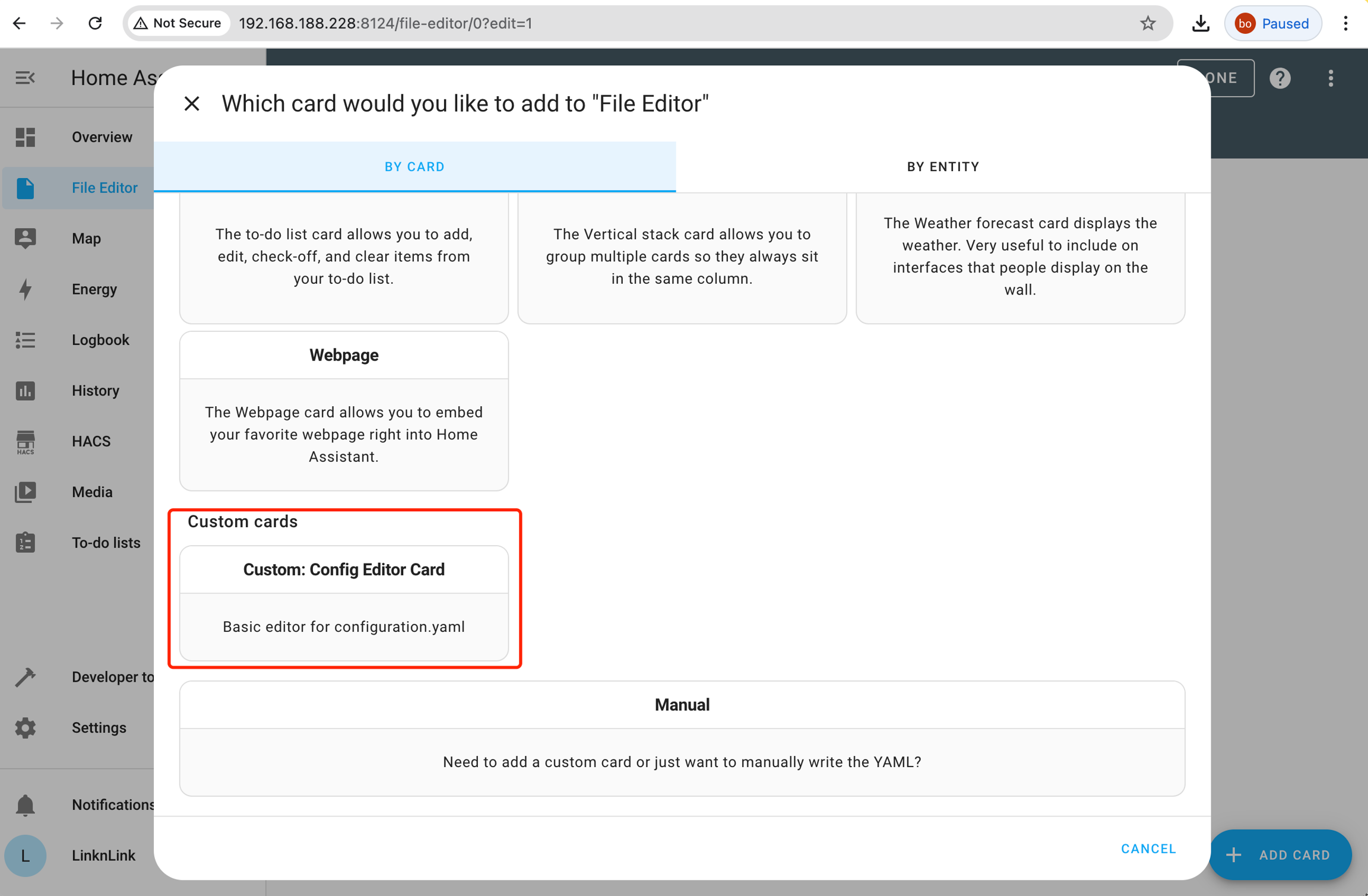This screenshot has width=1368, height=896.
Task: Choose the Custom: Config Editor Card
Action: point(344,602)
